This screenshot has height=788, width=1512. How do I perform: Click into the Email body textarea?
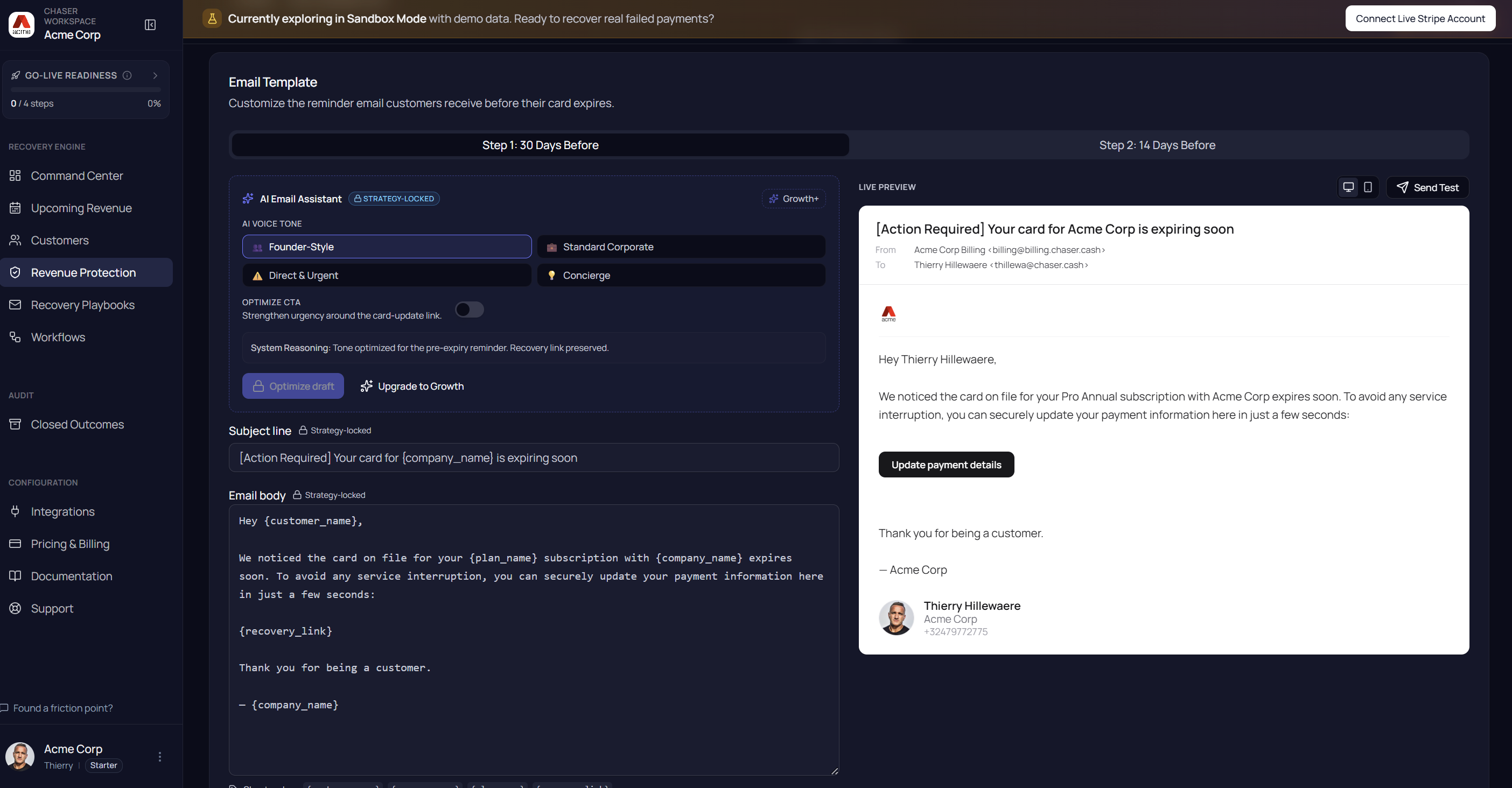(534, 639)
